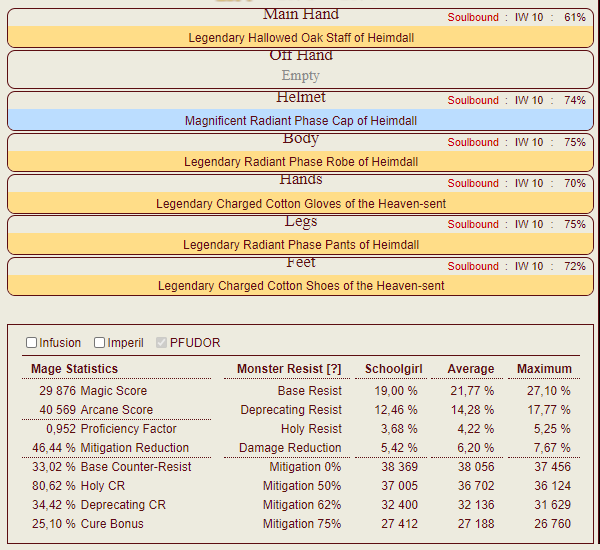The image size is (600, 550).
Task: Click the Body slot heading
Action: coord(301,139)
